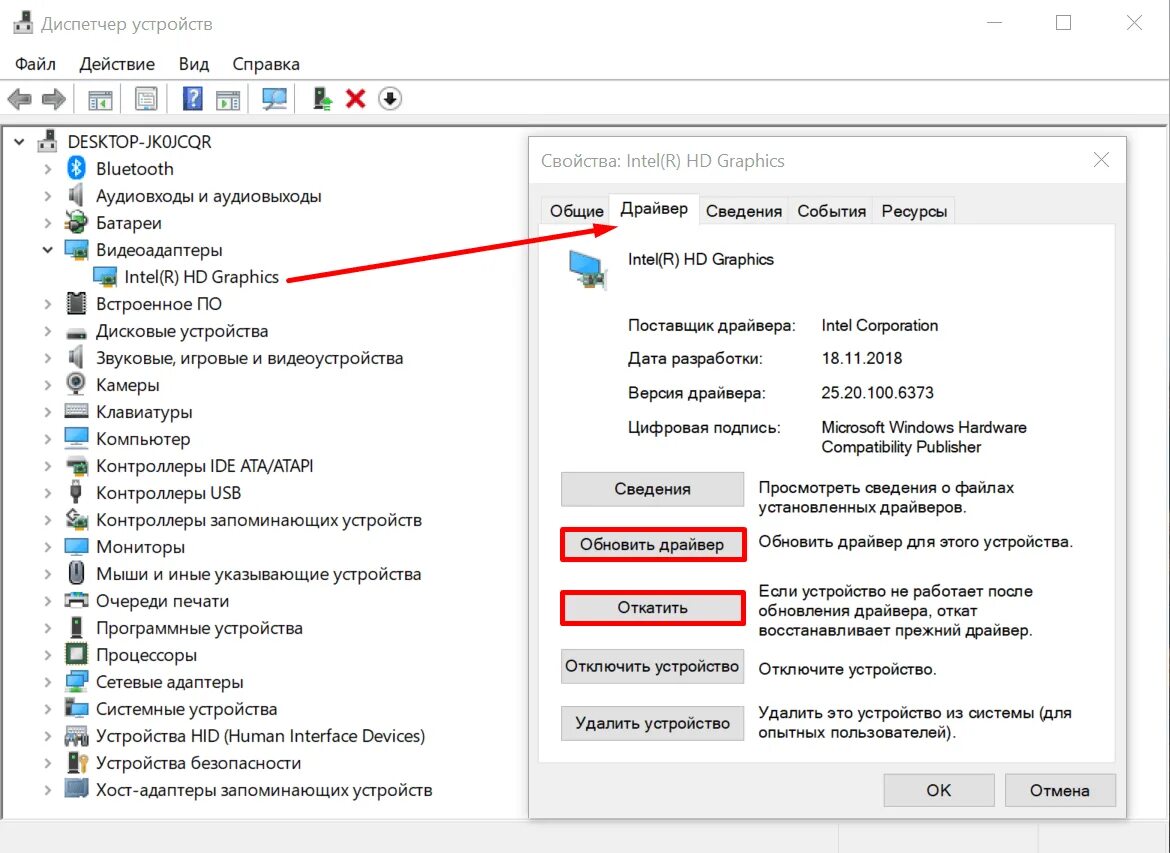
Task: Open the Файл menu
Action: [x=35, y=64]
